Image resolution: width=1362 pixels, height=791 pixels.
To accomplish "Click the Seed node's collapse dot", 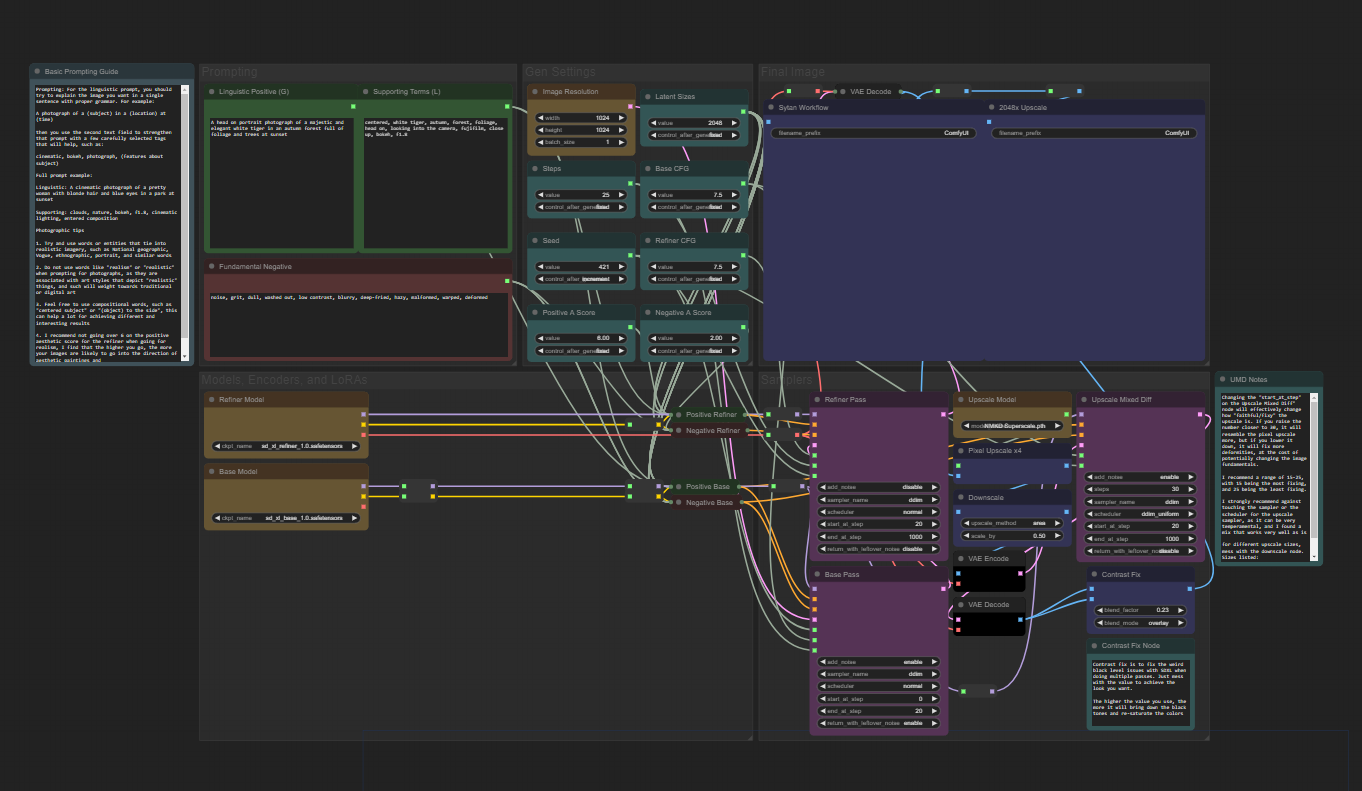I will pyautogui.click(x=535, y=241).
